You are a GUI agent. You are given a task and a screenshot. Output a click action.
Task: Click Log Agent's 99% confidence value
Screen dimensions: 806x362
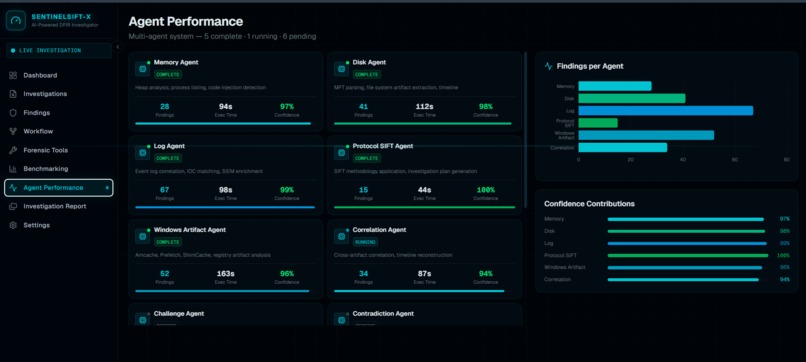click(x=286, y=190)
